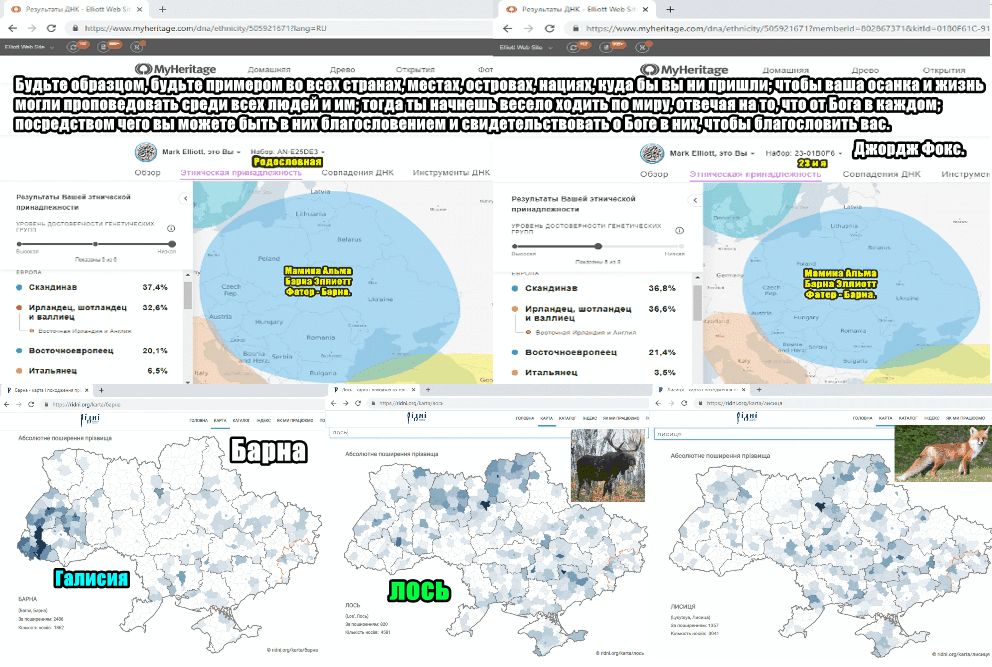Collapse the right window's ethnicity results panel

pos(695,200)
